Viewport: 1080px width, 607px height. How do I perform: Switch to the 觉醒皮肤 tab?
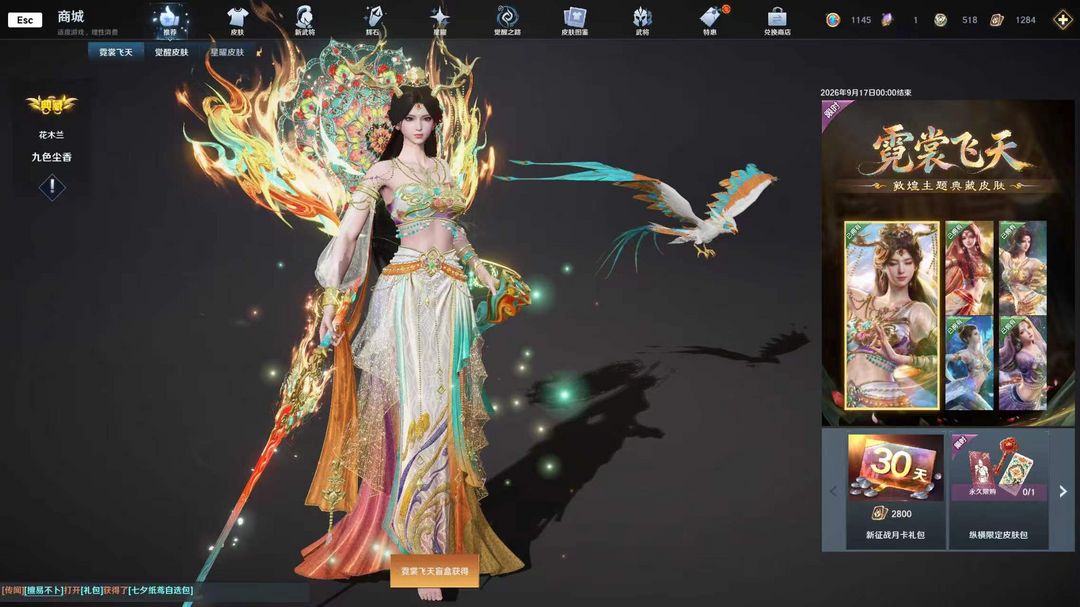(172, 52)
